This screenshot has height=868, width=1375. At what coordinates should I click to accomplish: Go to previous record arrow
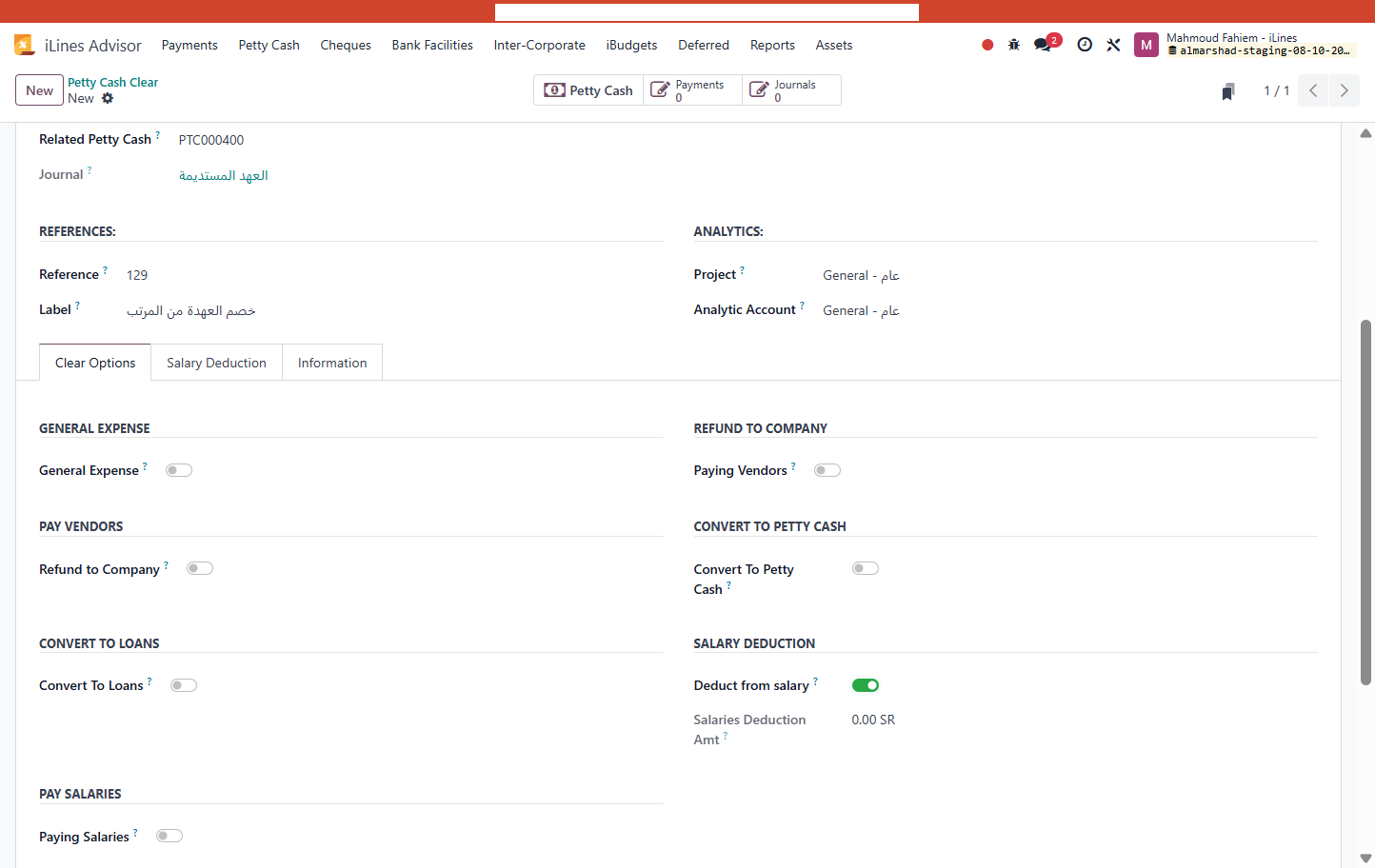(x=1313, y=90)
